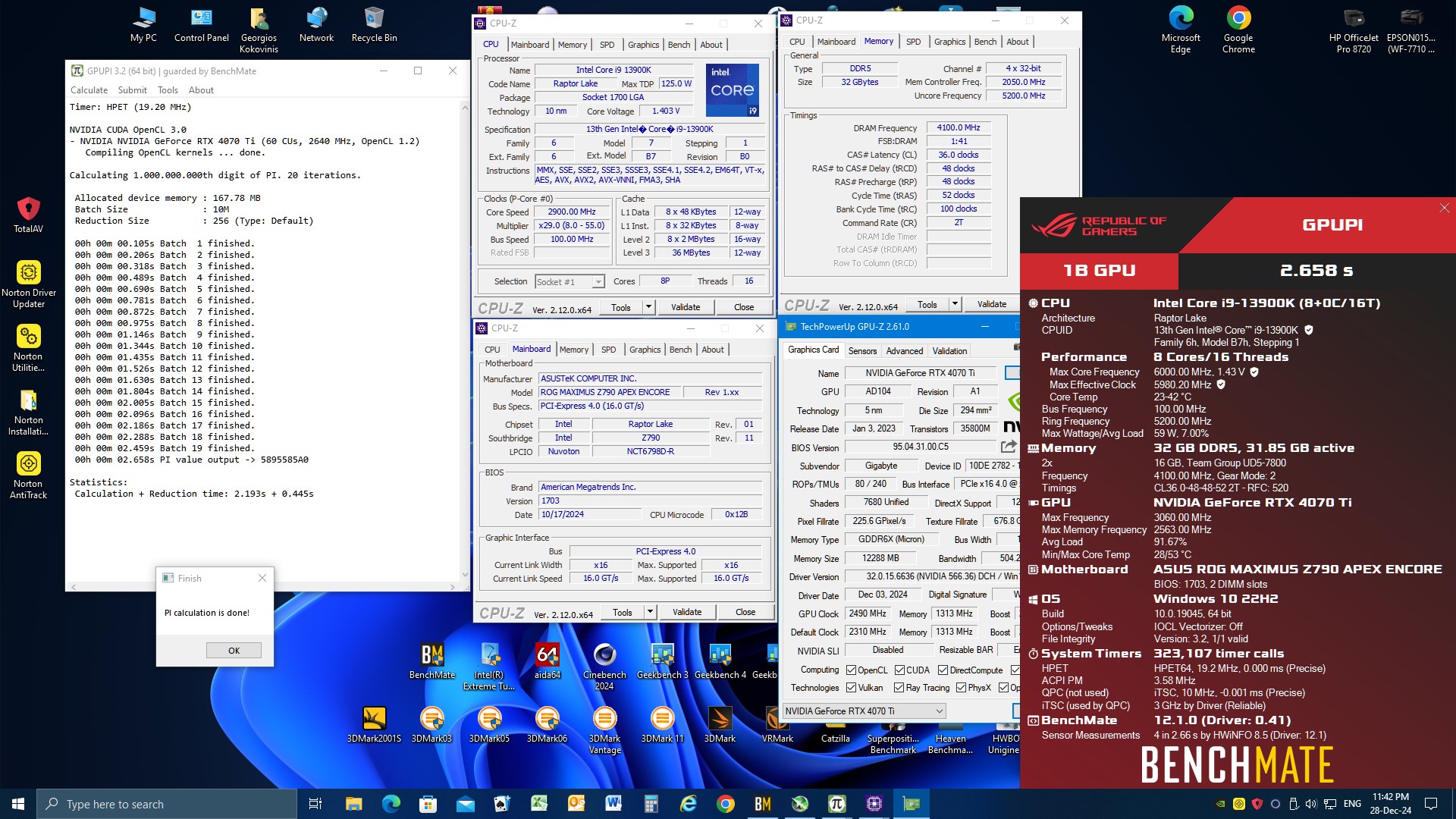The height and width of the screenshot is (819, 1456).
Task: Open TotalAV desktop icon
Action: [x=28, y=215]
